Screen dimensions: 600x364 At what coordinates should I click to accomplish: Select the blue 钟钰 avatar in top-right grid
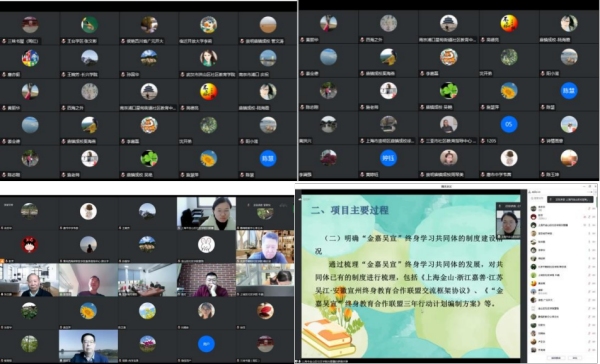[388, 158]
